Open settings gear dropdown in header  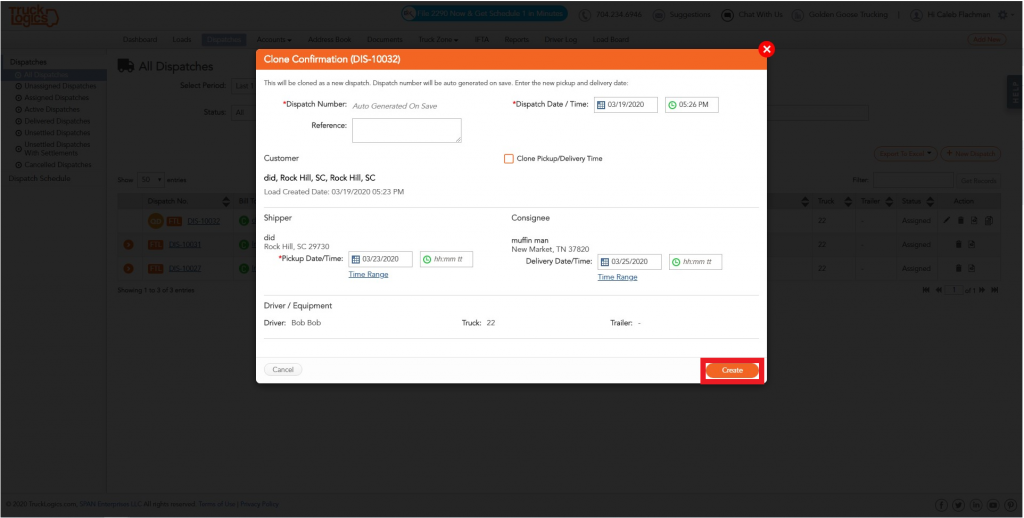coord(1006,14)
